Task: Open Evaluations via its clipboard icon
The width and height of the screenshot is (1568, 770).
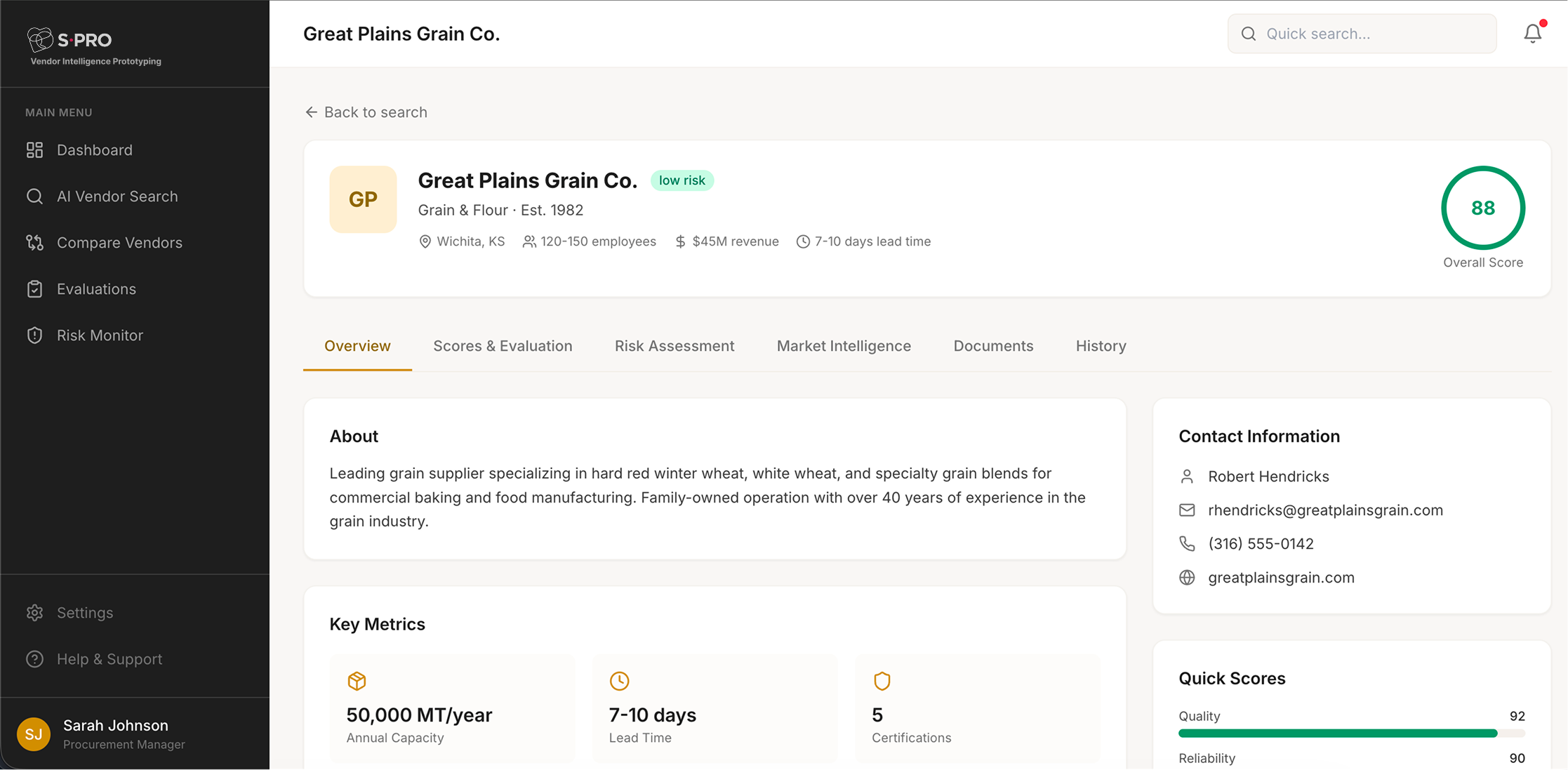Action: 34,288
